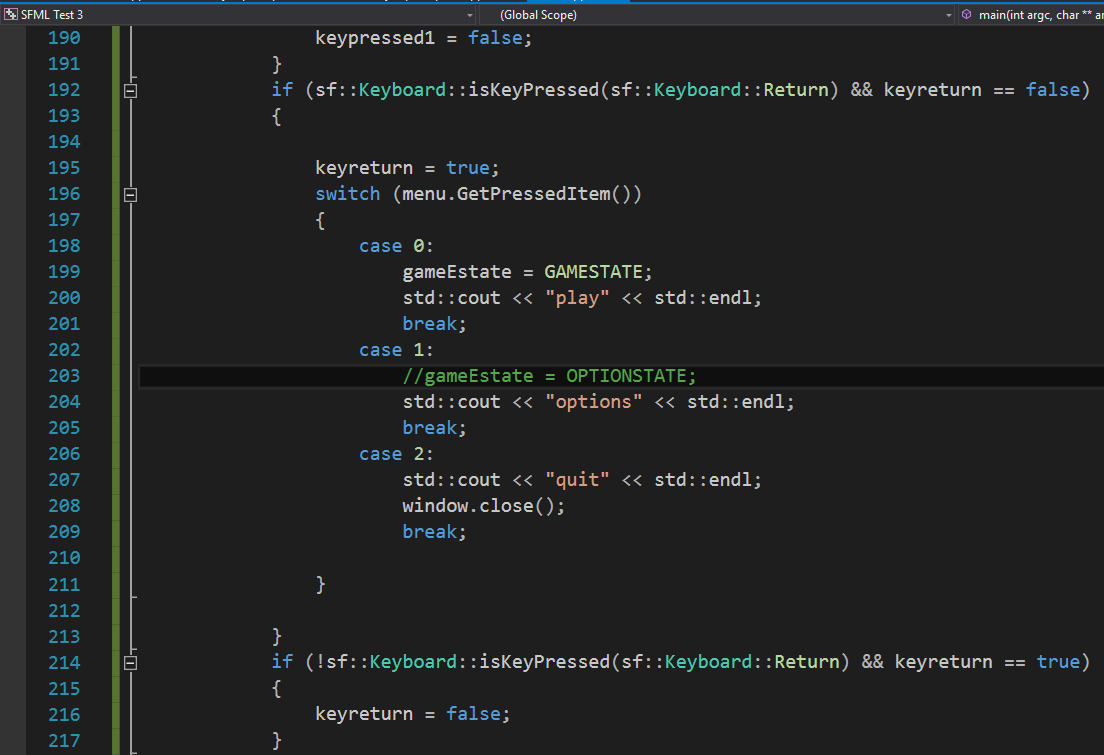Click line number 203 in the margin
The height and width of the screenshot is (755, 1104).
point(64,376)
